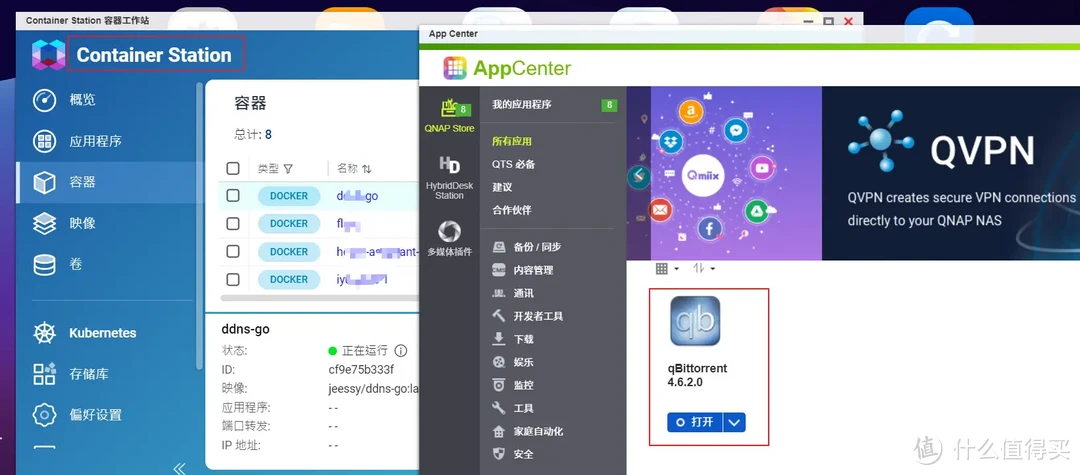
Task: Click the Container Station sidebar vertical scrollbar
Action: point(200,227)
